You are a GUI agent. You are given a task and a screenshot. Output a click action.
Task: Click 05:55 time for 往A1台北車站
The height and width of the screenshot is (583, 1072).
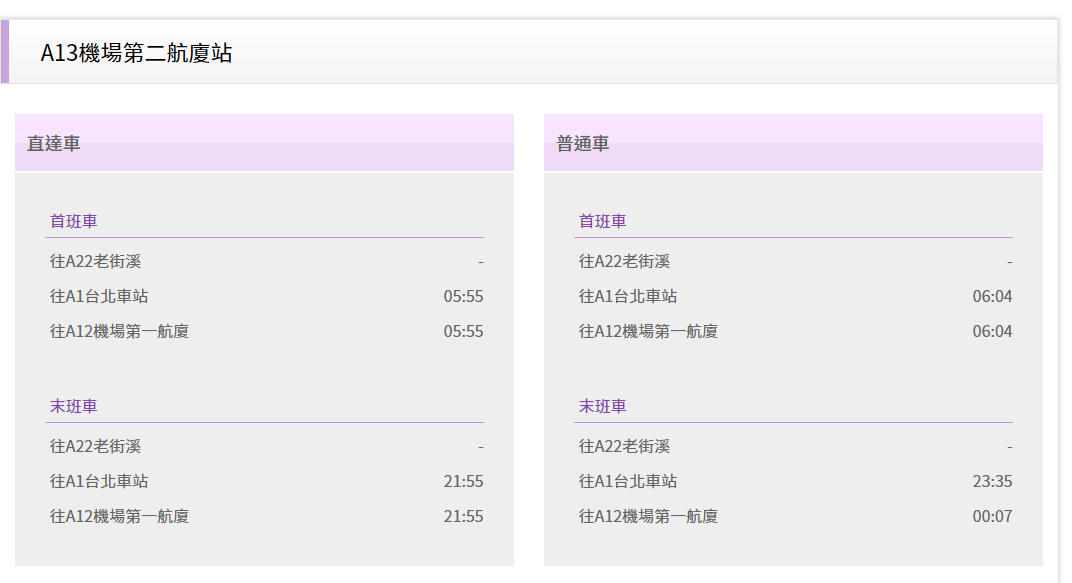[464, 296]
